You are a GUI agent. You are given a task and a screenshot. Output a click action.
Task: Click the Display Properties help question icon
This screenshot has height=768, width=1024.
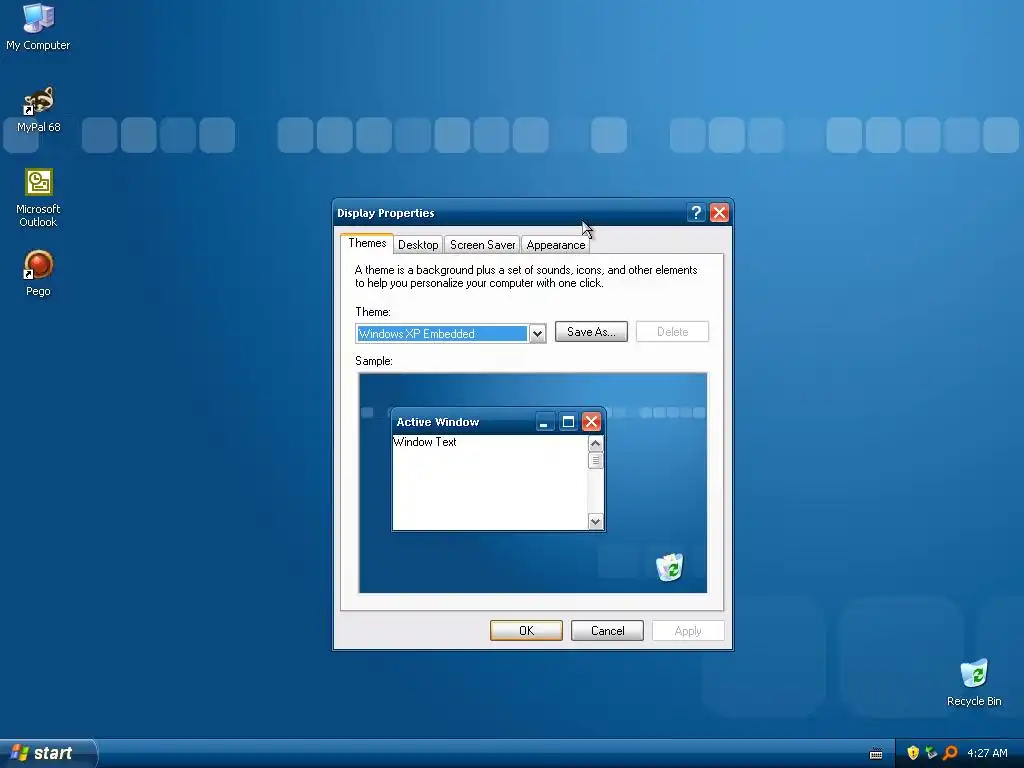pyautogui.click(x=696, y=213)
